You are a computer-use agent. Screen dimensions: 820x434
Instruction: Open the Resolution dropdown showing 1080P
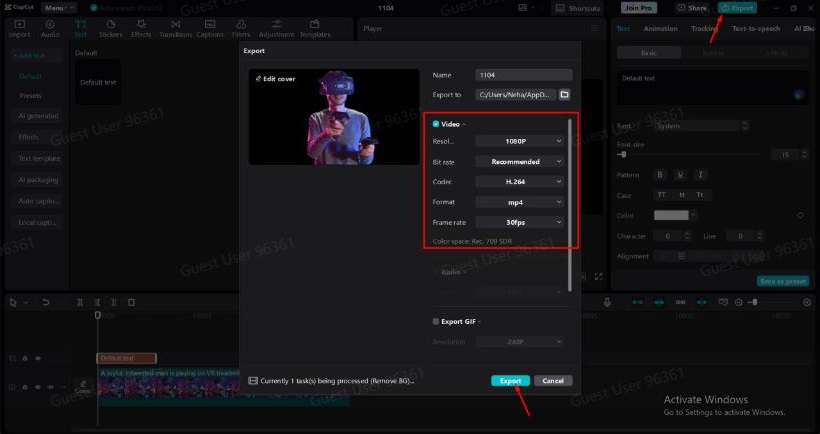point(520,142)
